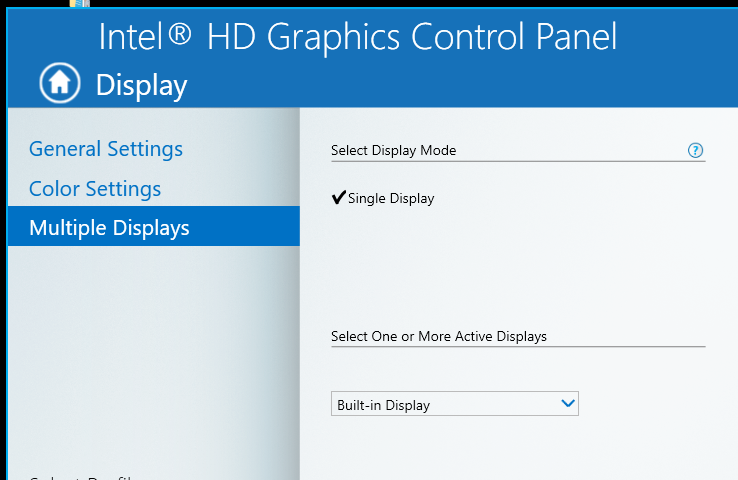Screen dimensions: 738x480
Task: Click the Display header title
Action: [142, 86]
